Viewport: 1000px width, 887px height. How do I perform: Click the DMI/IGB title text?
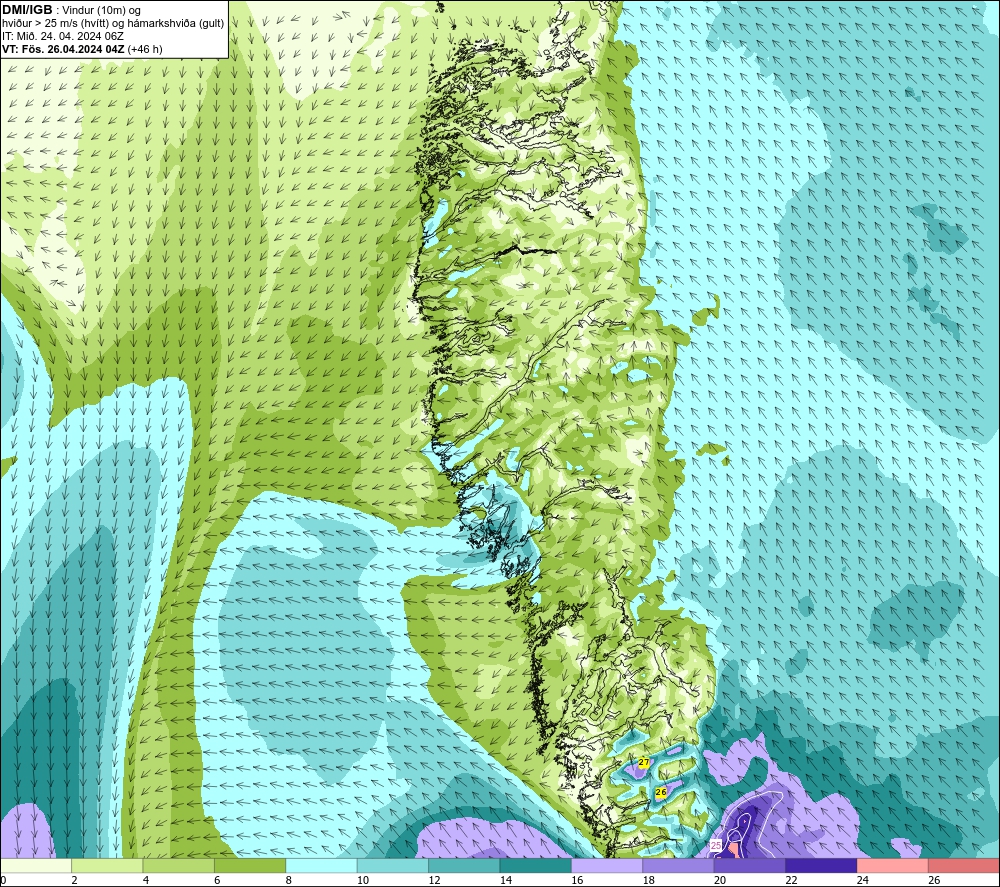(x=27, y=10)
